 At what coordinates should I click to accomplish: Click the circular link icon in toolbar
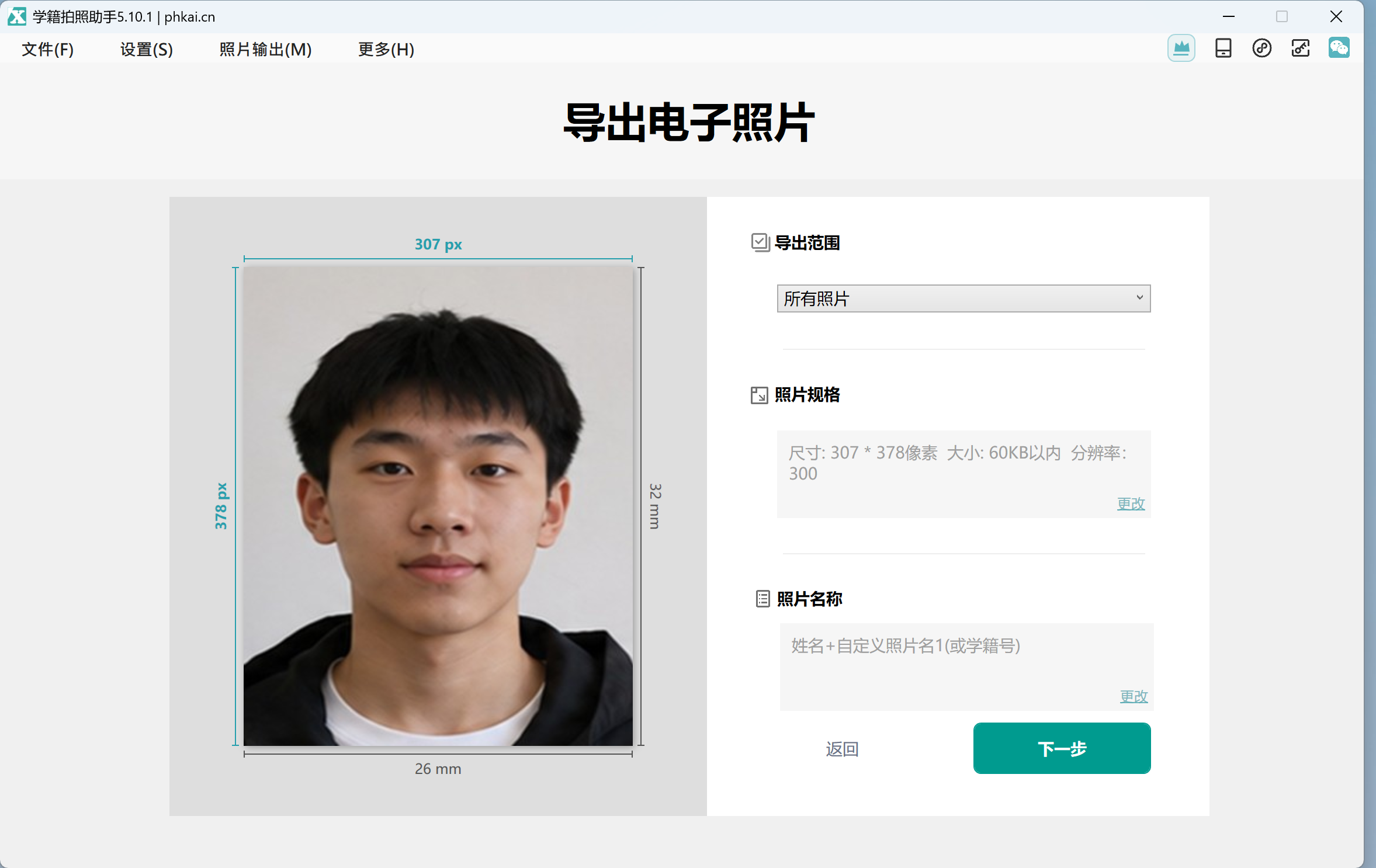point(1261,48)
